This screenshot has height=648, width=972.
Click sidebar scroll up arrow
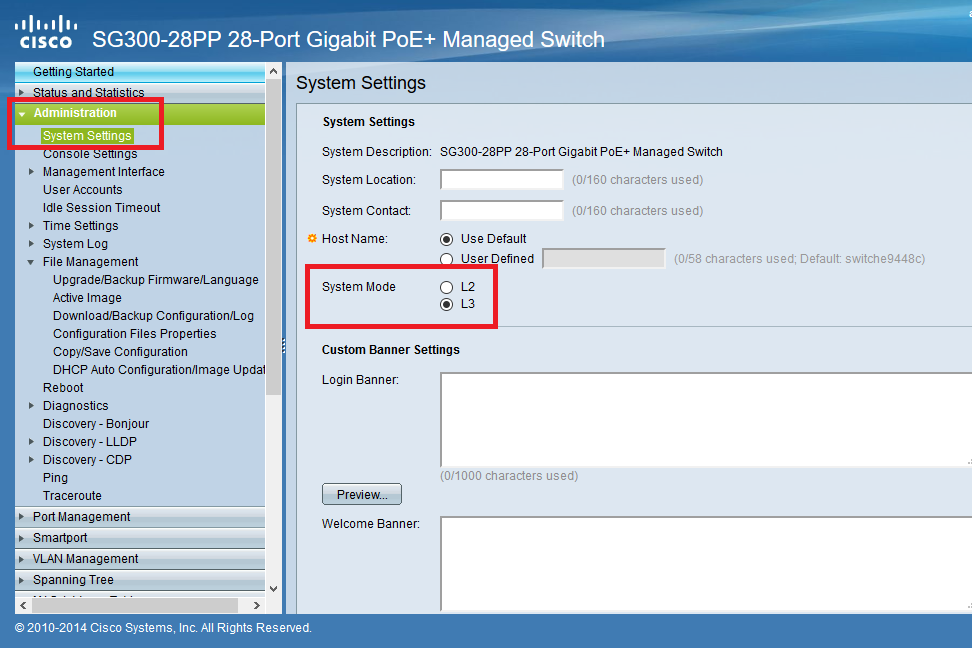click(x=273, y=71)
